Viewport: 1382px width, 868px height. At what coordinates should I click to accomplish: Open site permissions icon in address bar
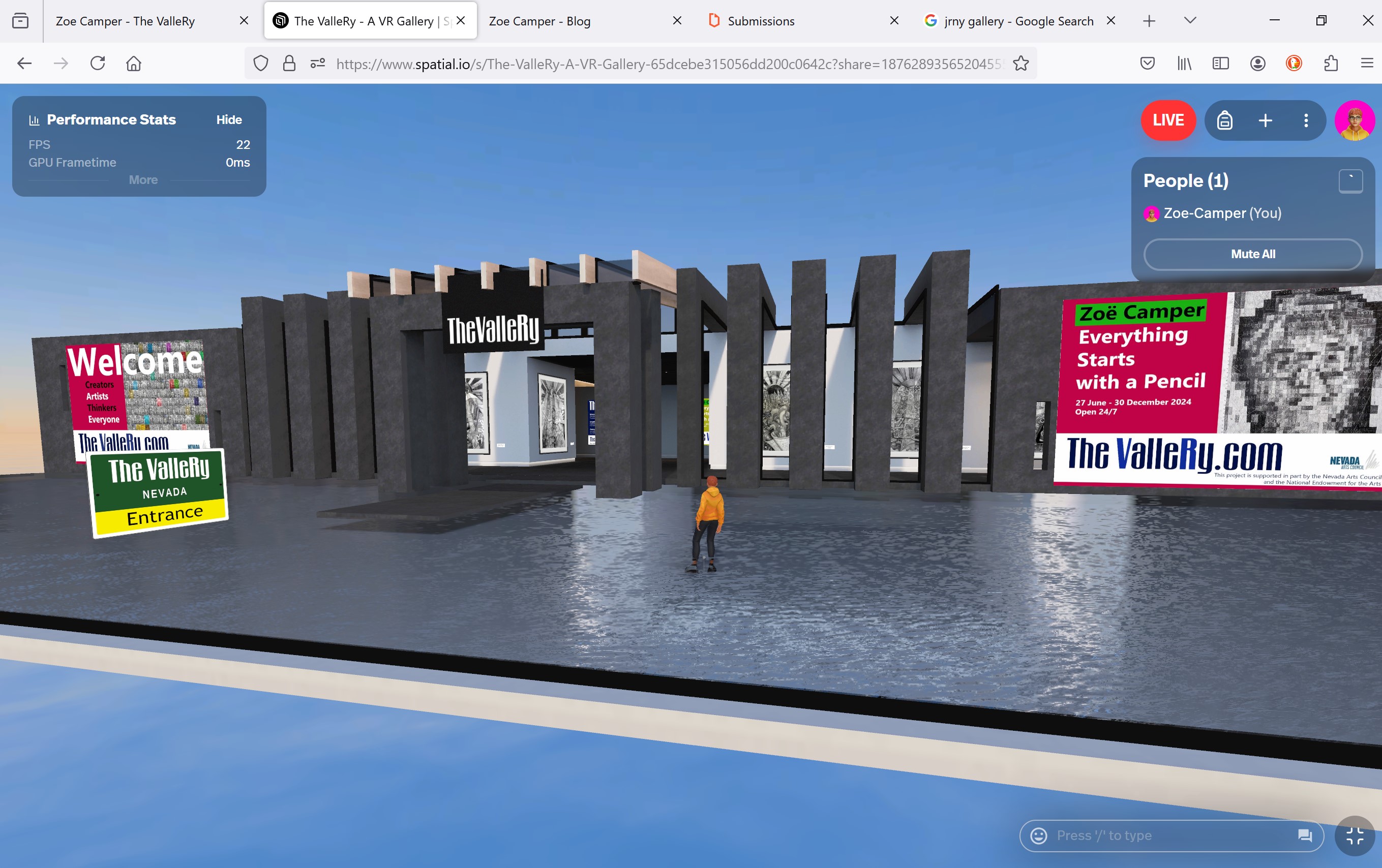[x=318, y=63]
